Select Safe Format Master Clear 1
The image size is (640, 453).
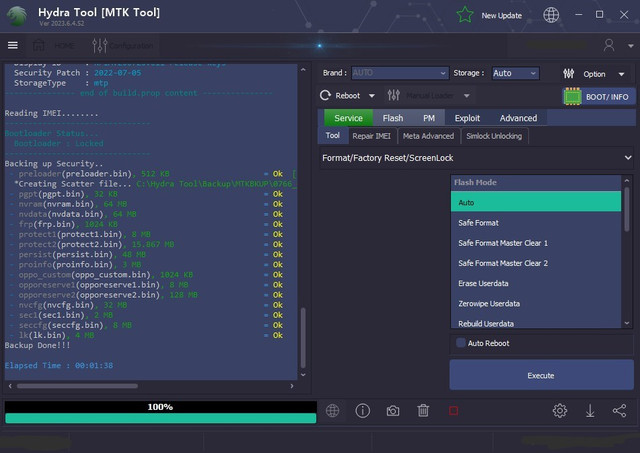(x=536, y=243)
